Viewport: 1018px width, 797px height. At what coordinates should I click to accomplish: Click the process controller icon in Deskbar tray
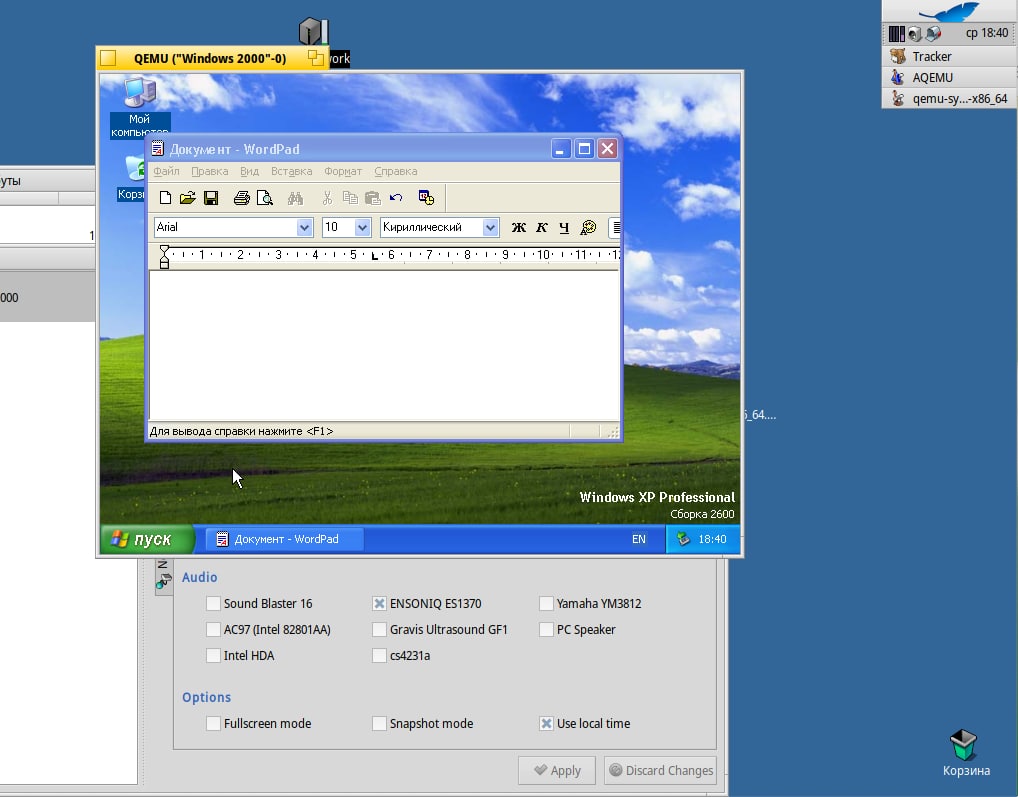coord(897,33)
